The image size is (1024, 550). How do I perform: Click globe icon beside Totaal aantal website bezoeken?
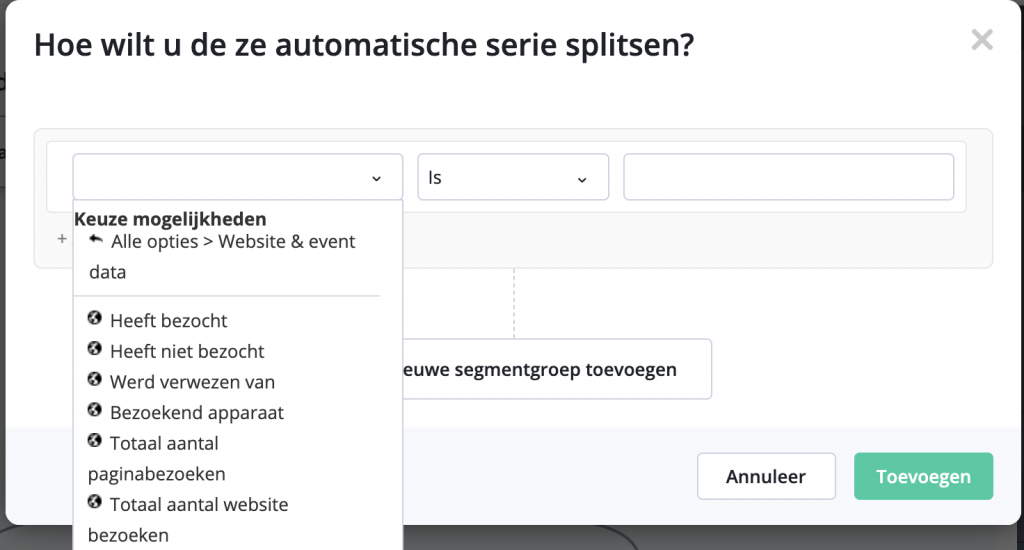click(x=95, y=502)
